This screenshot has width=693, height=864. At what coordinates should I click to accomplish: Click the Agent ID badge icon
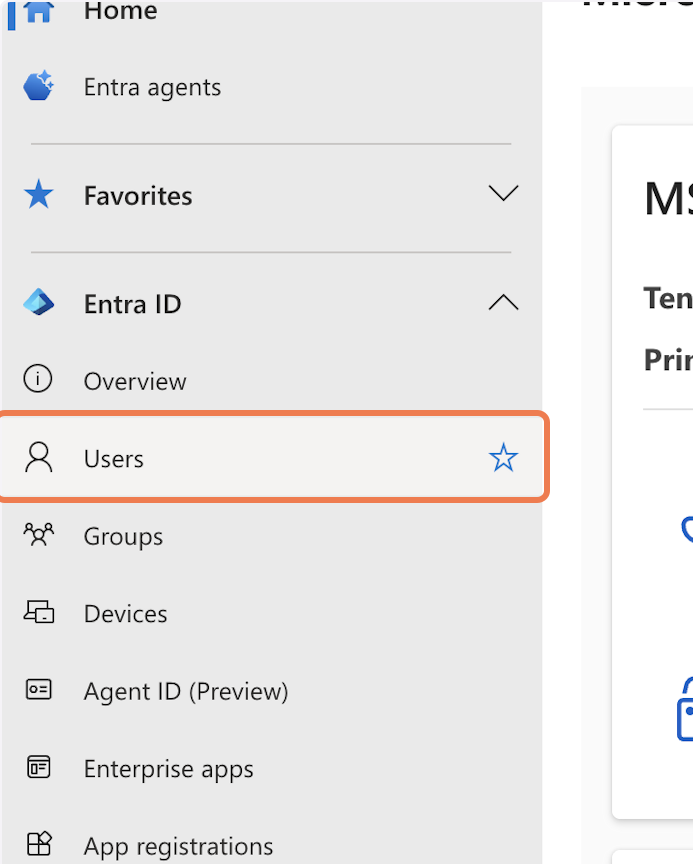tap(38, 690)
